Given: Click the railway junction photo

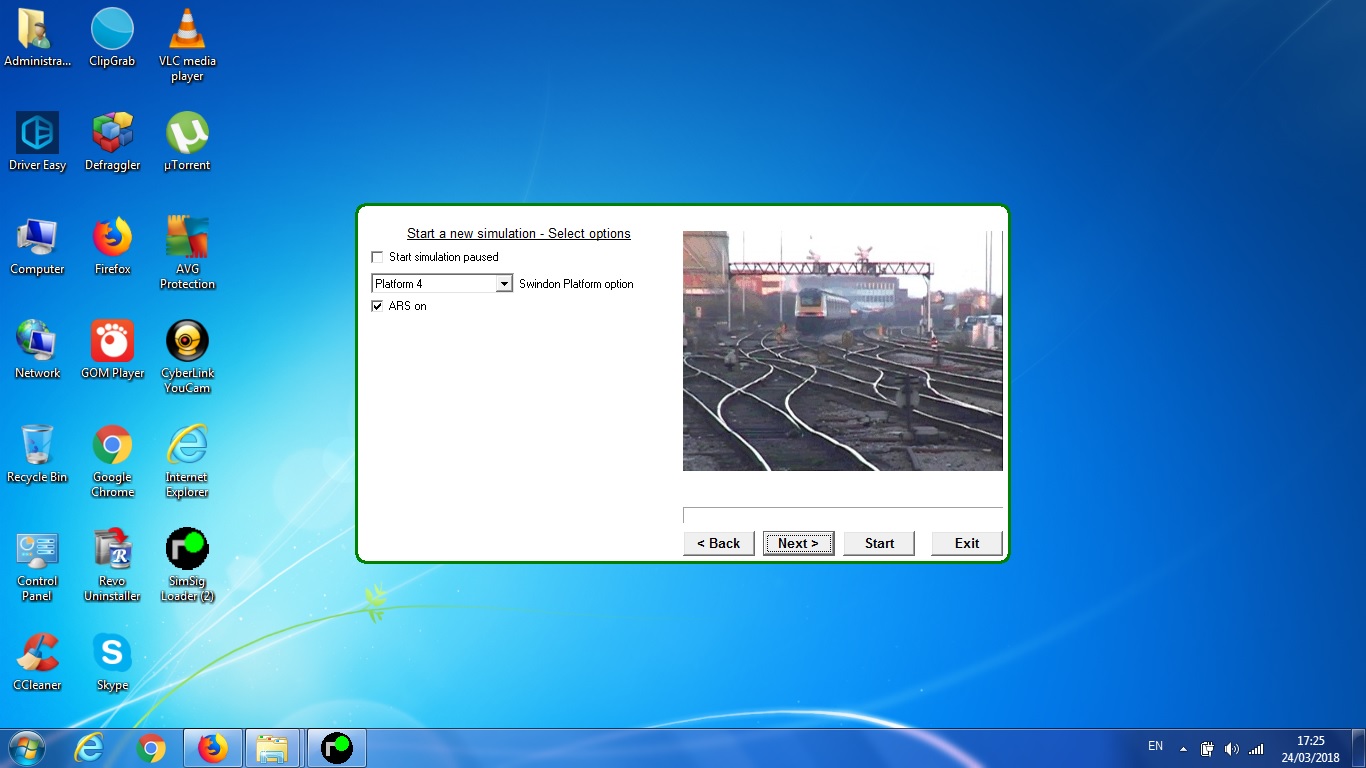Looking at the screenshot, I should tap(843, 351).
